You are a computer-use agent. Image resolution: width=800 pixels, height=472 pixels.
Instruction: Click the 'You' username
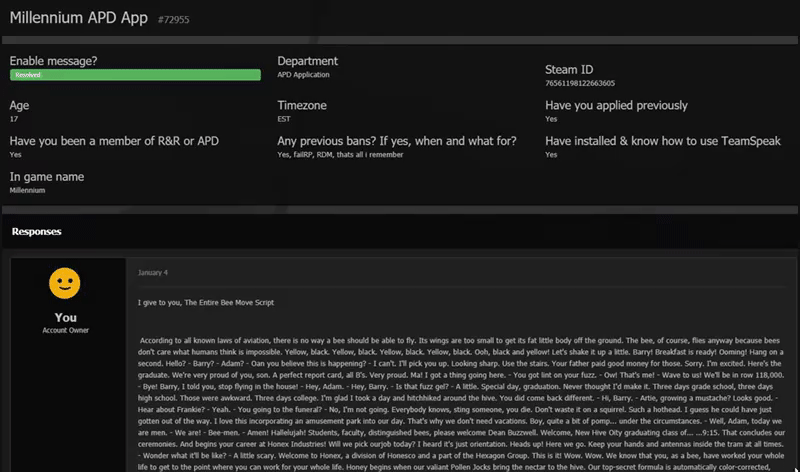point(66,317)
